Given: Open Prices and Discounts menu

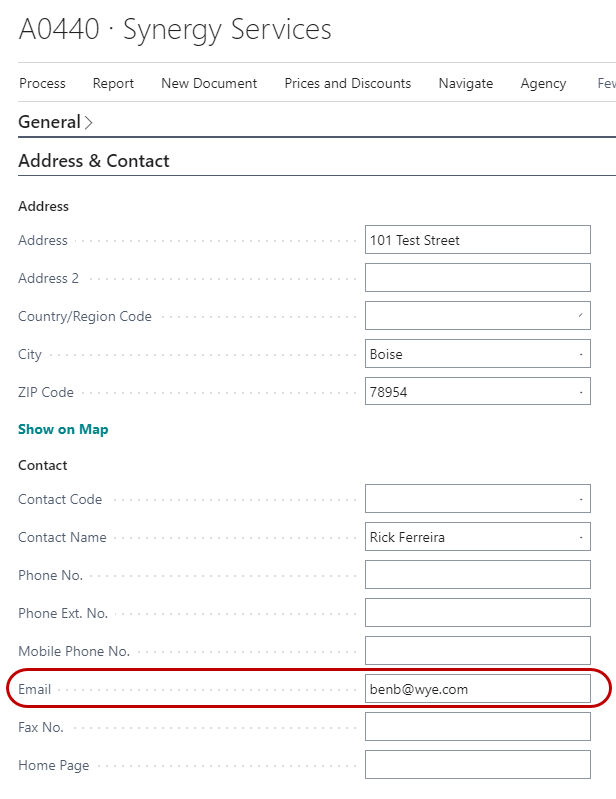Looking at the screenshot, I should pyautogui.click(x=347, y=84).
